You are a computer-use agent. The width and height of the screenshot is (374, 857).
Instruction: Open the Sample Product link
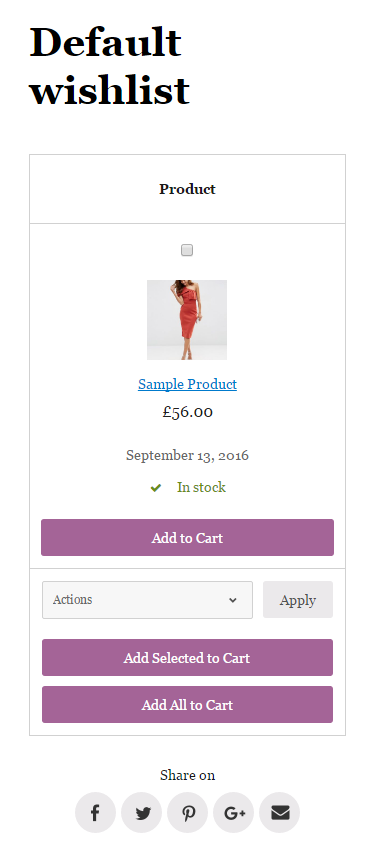click(x=188, y=384)
